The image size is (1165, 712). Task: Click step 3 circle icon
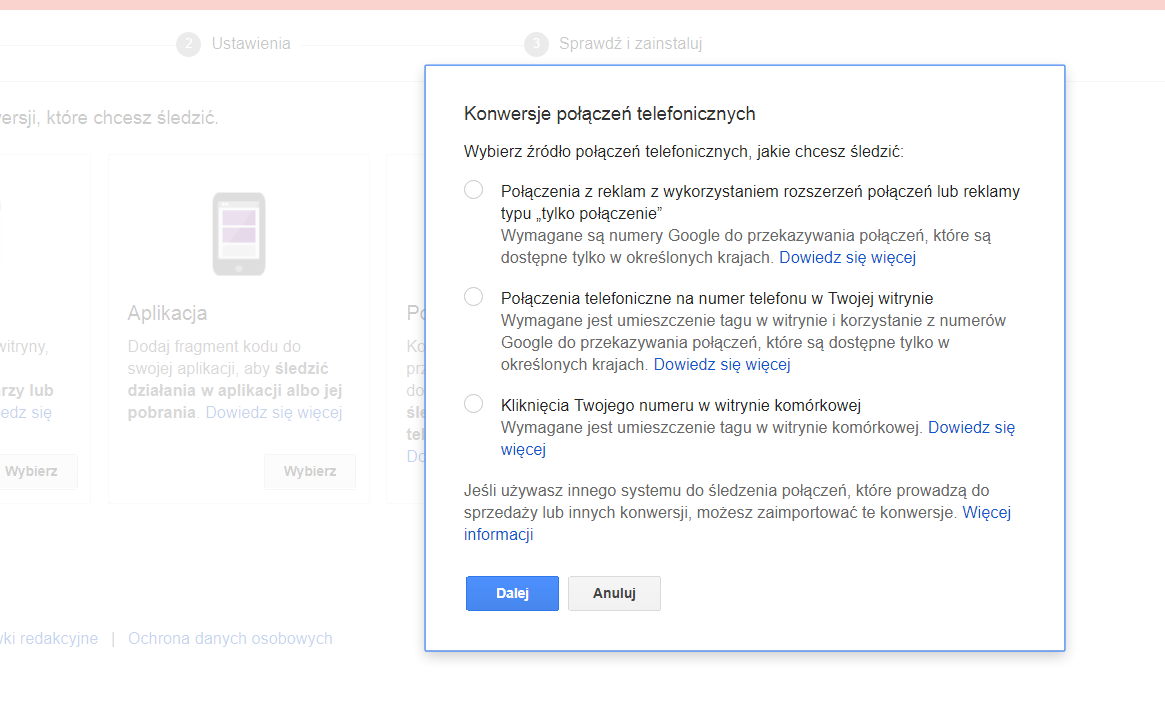[x=536, y=44]
